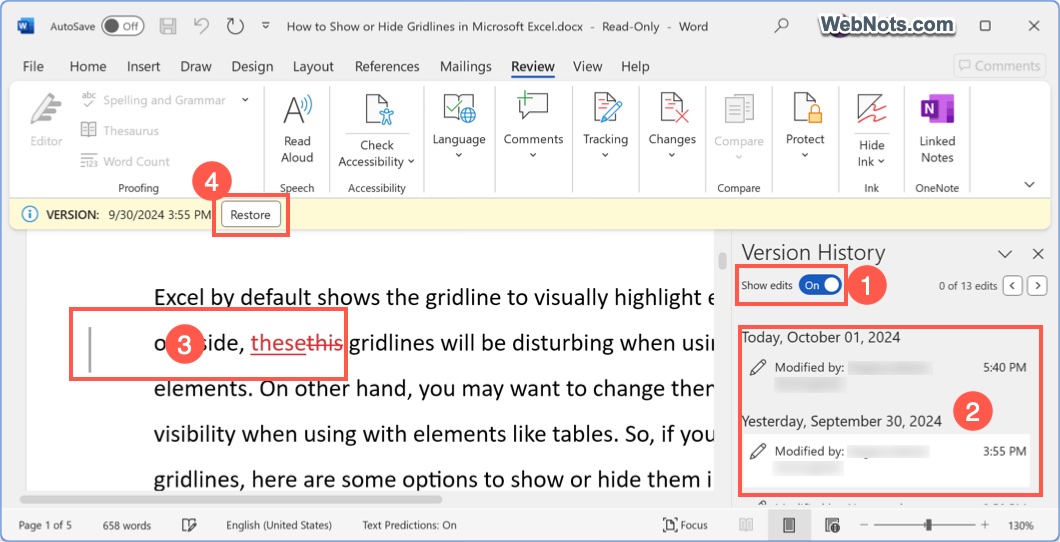1060x542 pixels.
Task: Click the Redo arrow icon
Action: [x=235, y=27]
